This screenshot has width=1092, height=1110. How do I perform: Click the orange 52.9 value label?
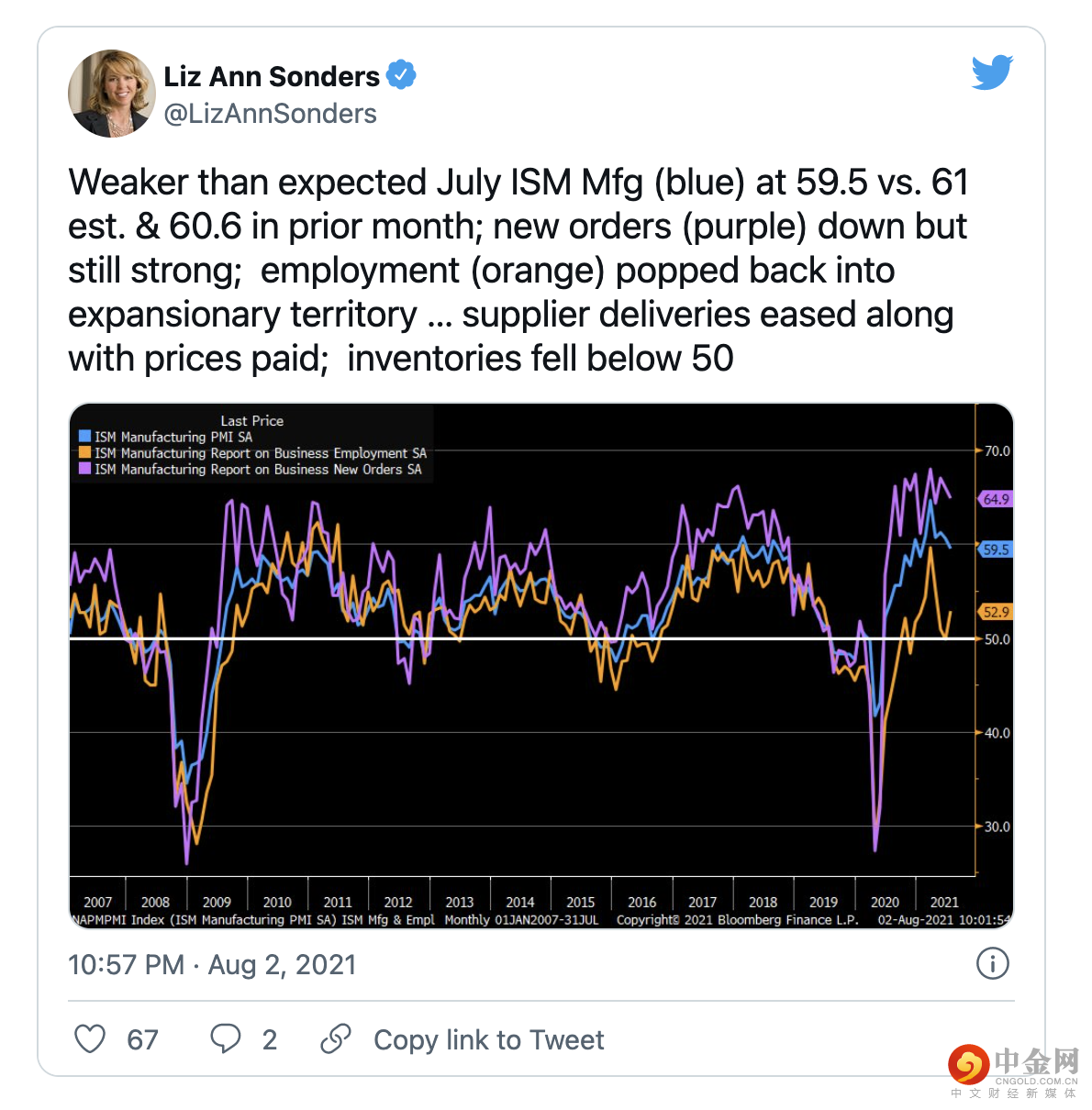point(996,612)
